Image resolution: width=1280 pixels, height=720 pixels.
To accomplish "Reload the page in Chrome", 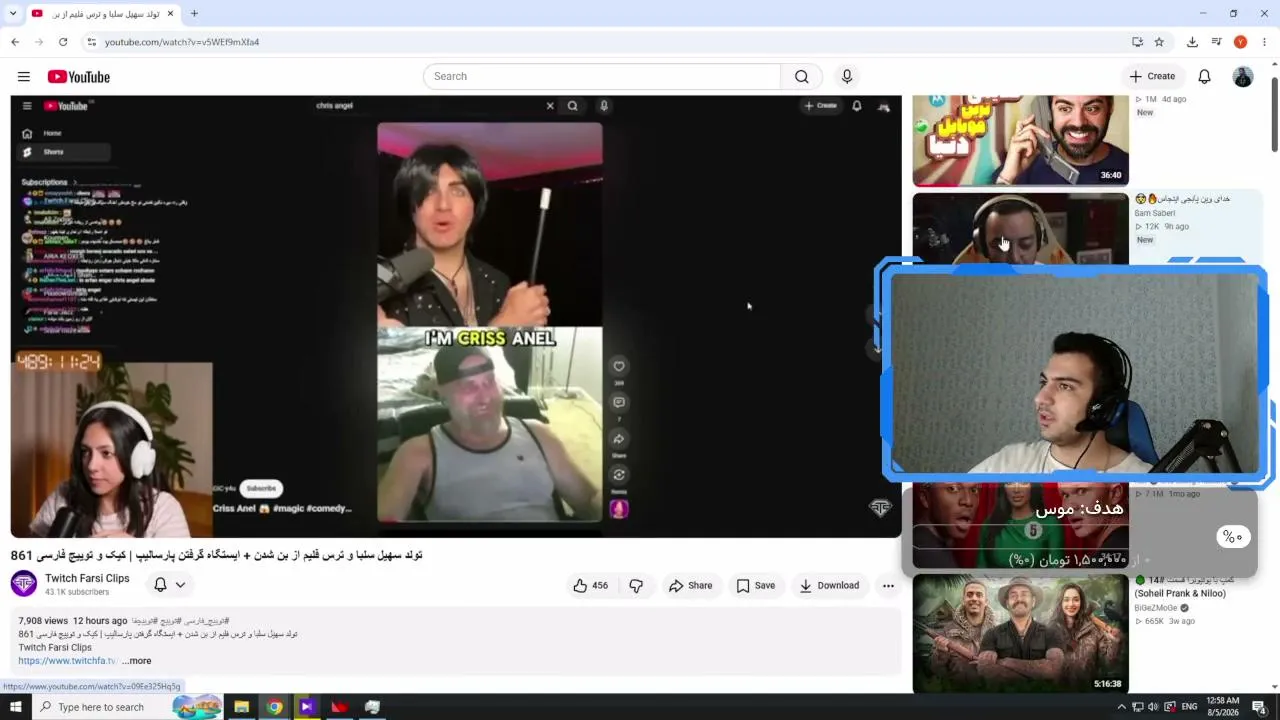I will click(63, 42).
